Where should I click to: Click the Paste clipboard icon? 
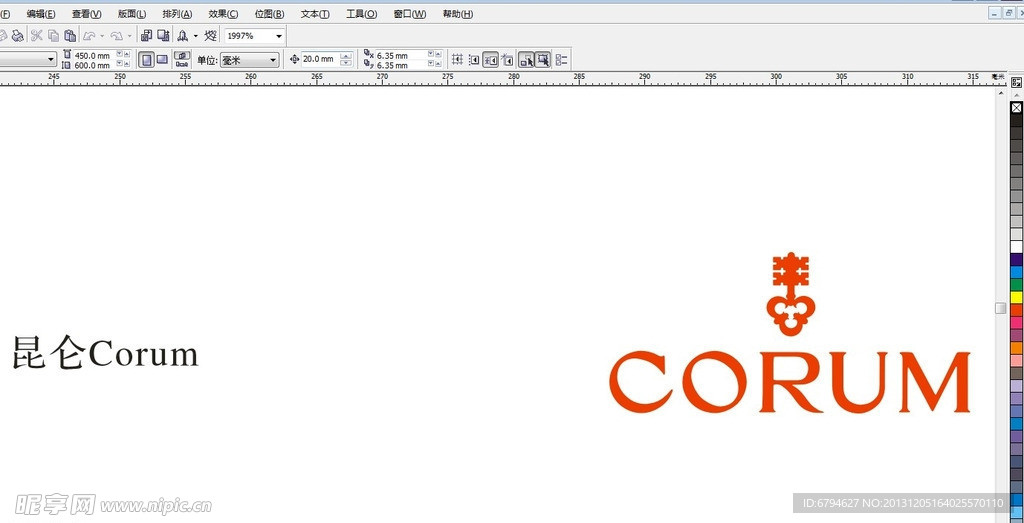71,36
